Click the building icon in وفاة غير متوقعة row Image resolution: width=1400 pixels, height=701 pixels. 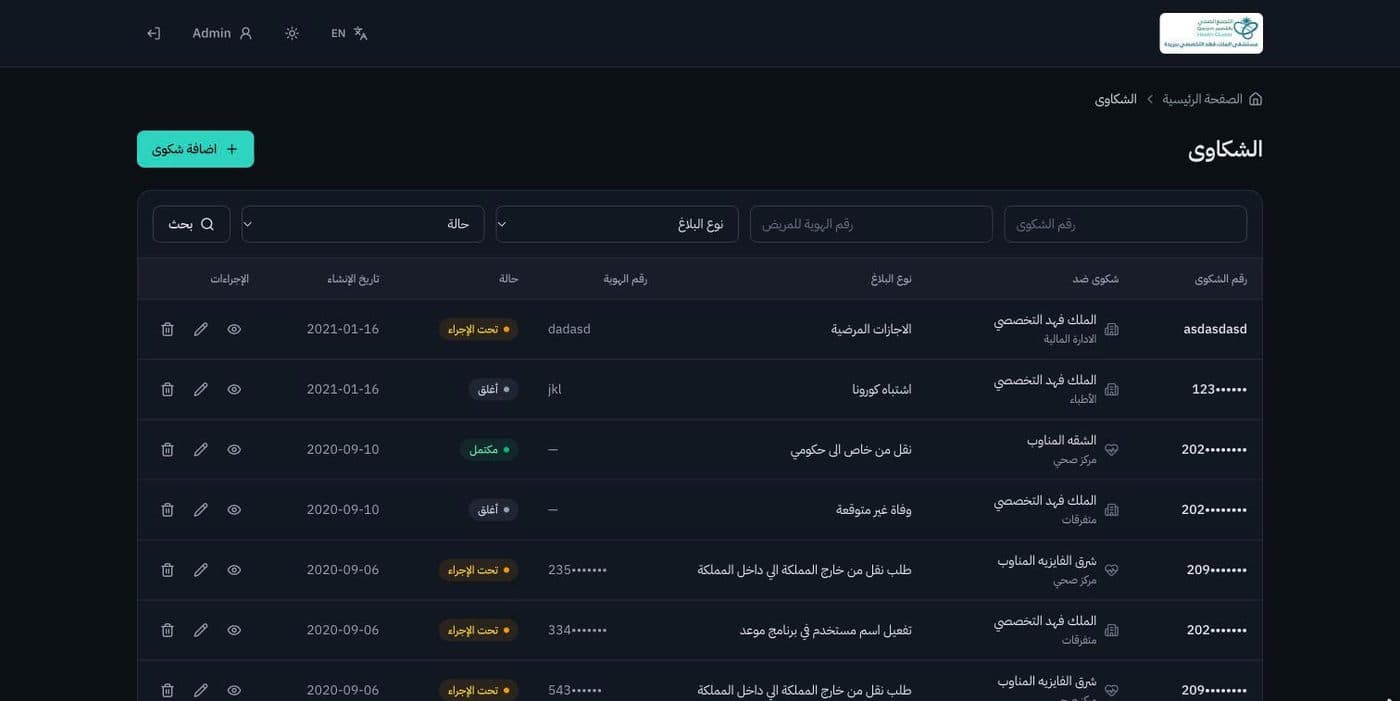click(x=1111, y=510)
